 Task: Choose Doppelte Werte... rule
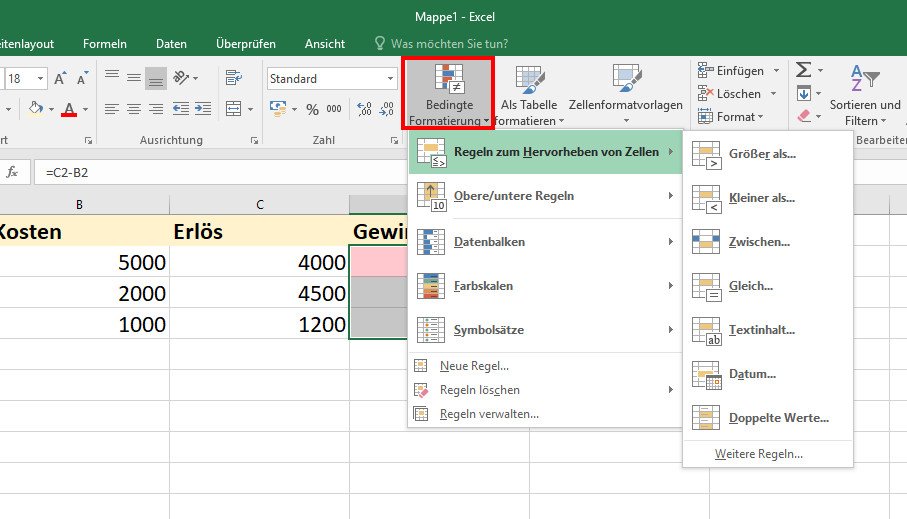point(768,418)
